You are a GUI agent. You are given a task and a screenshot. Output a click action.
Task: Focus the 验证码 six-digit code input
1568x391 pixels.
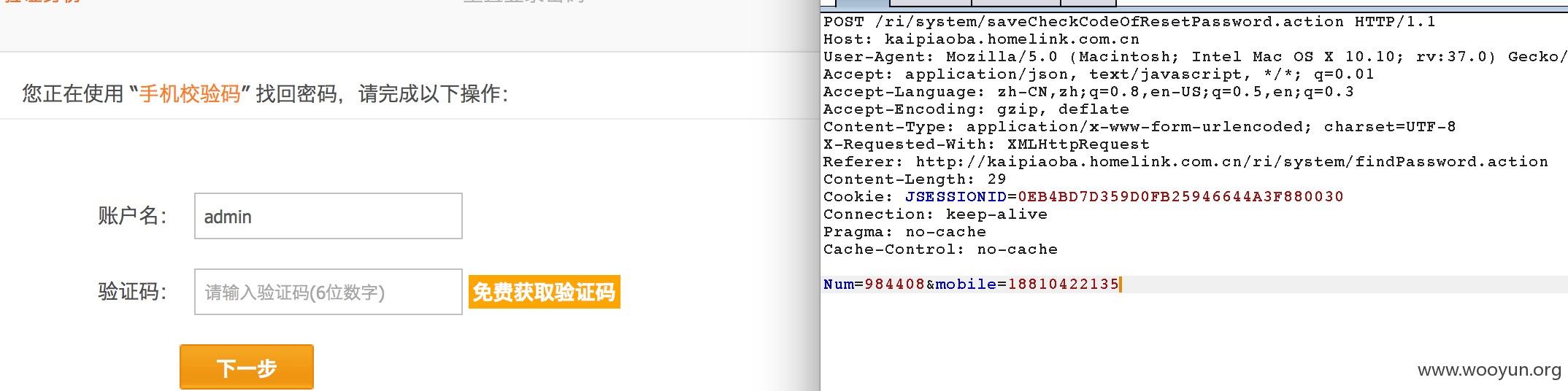pyautogui.click(x=328, y=292)
